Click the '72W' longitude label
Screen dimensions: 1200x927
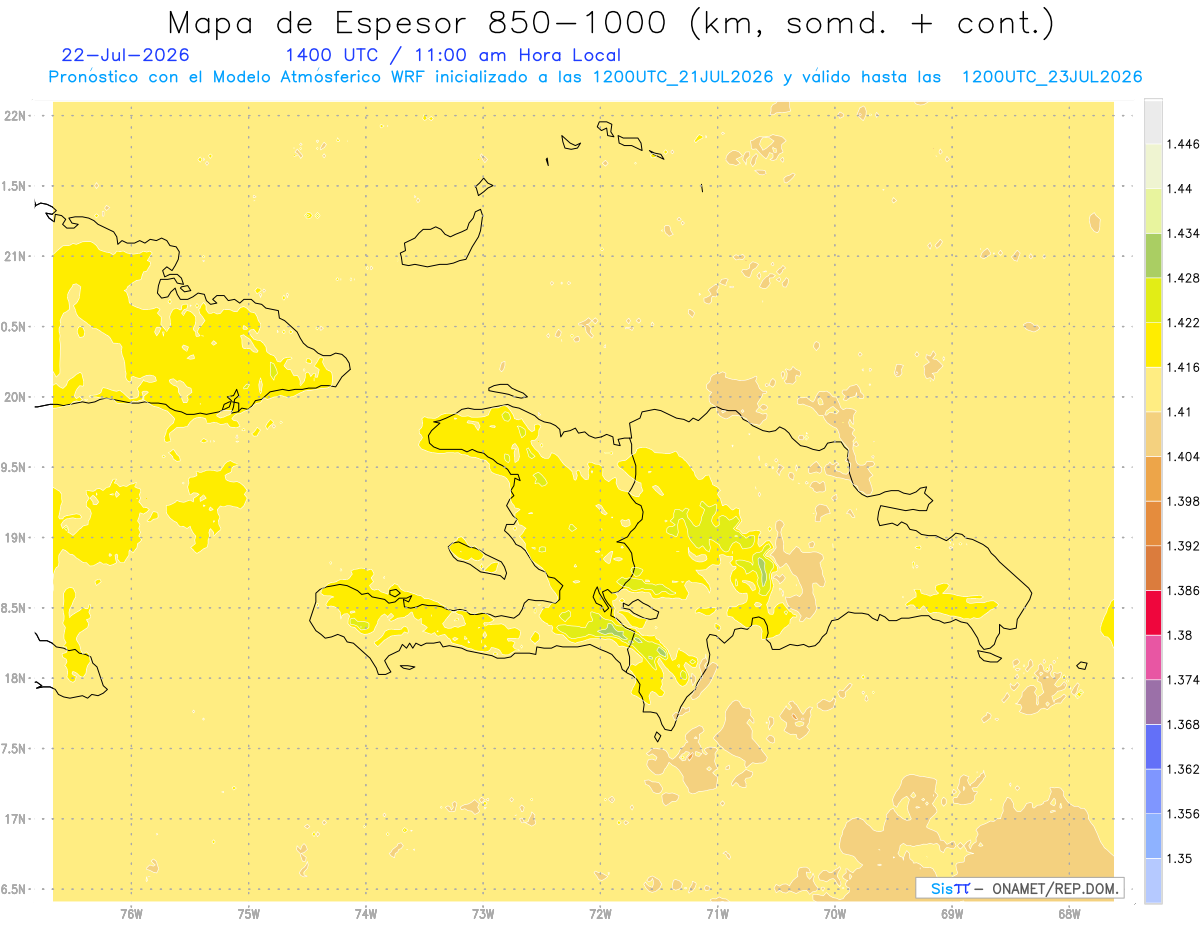click(600, 914)
